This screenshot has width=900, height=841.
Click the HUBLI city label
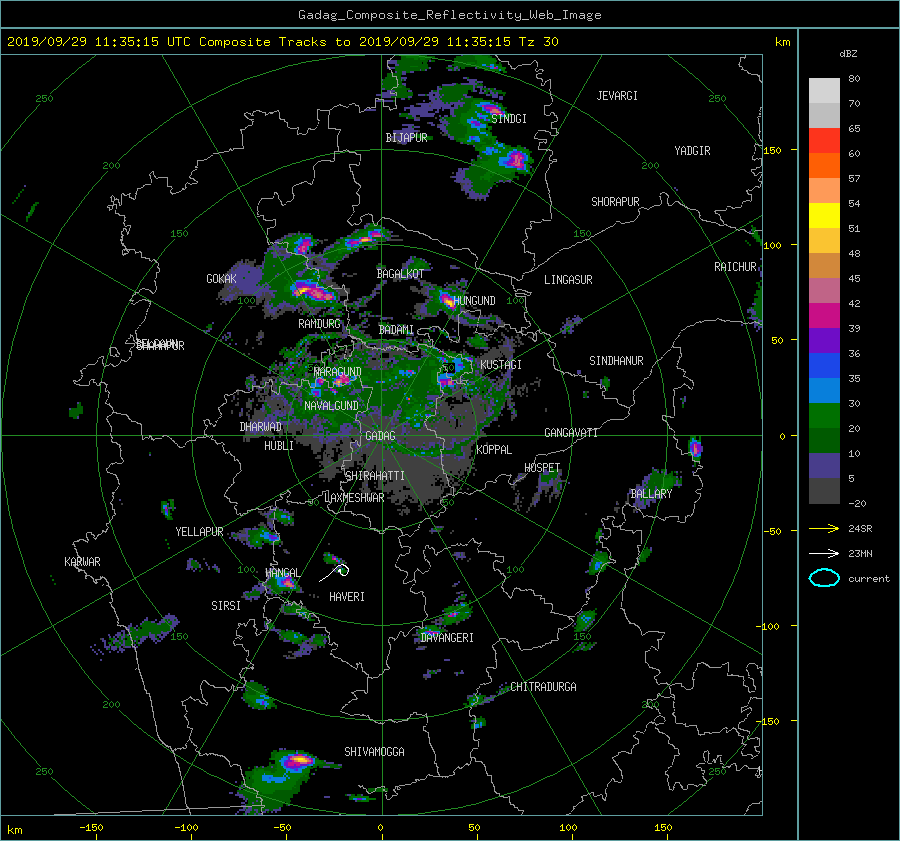tap(279, 446)
